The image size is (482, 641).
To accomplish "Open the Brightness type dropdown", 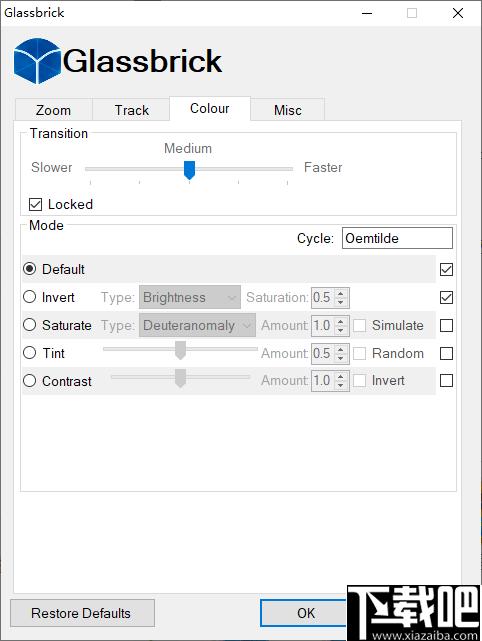I will pyautogui.click(x=190, y=298).
